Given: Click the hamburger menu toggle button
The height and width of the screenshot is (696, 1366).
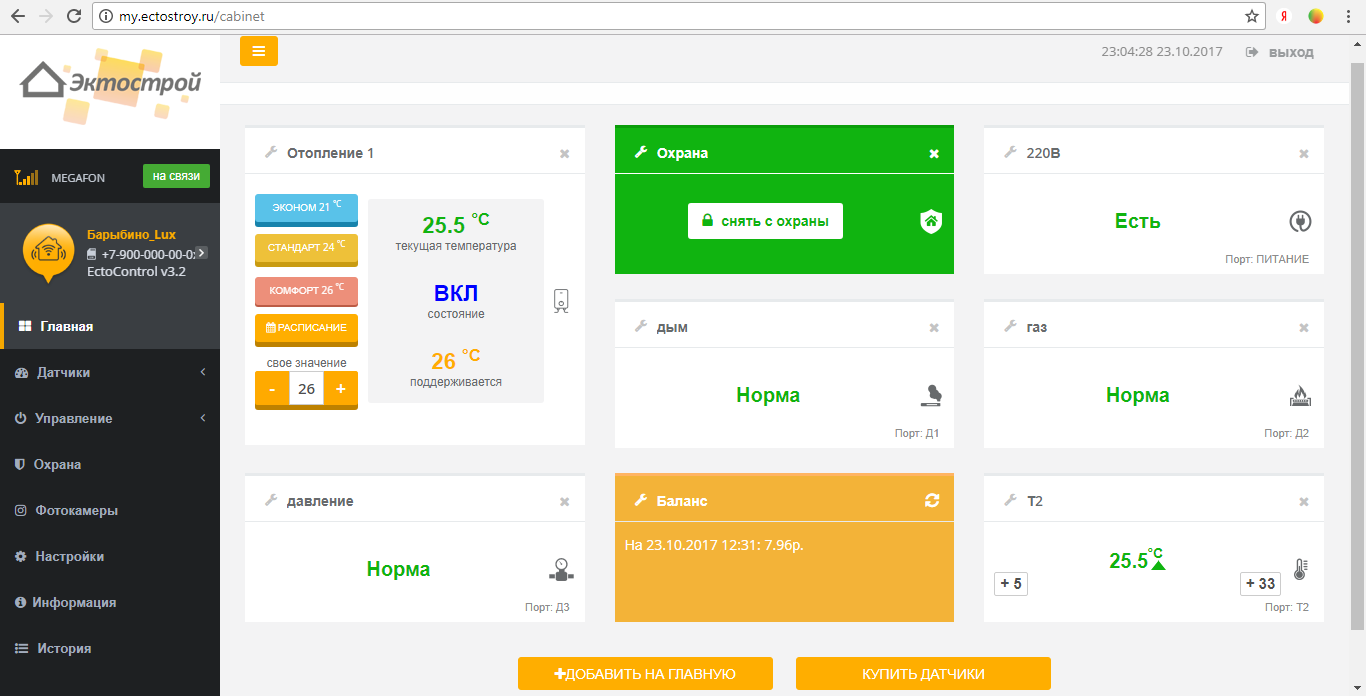Looking at the screenshot, I should point(258,51).
